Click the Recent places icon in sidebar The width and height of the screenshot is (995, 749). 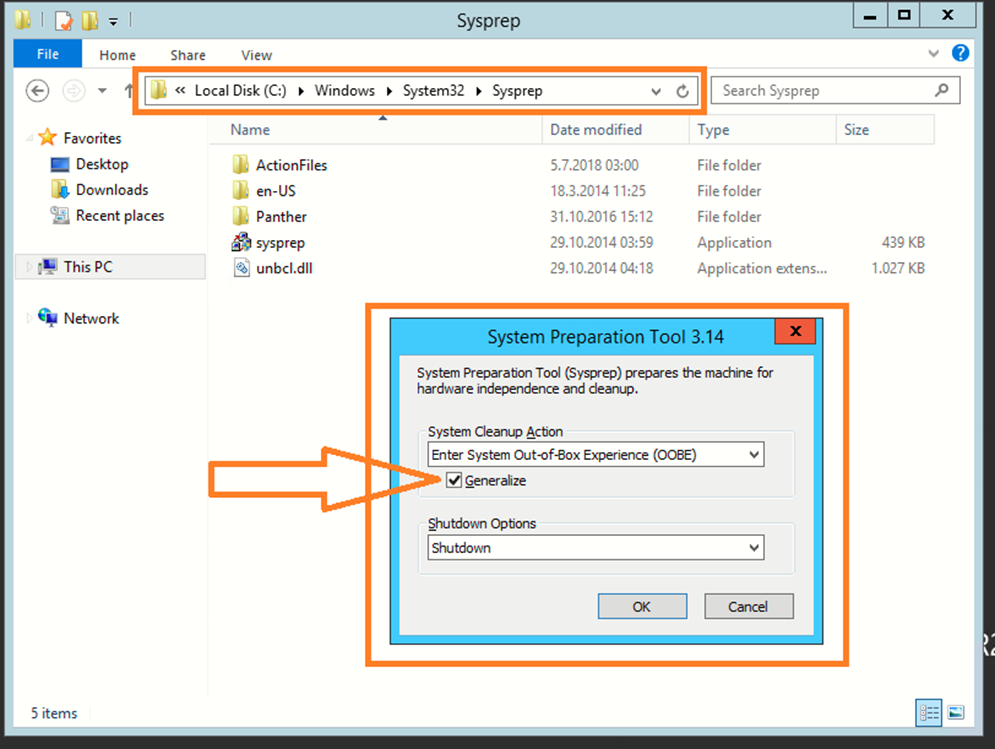point(60,215)
